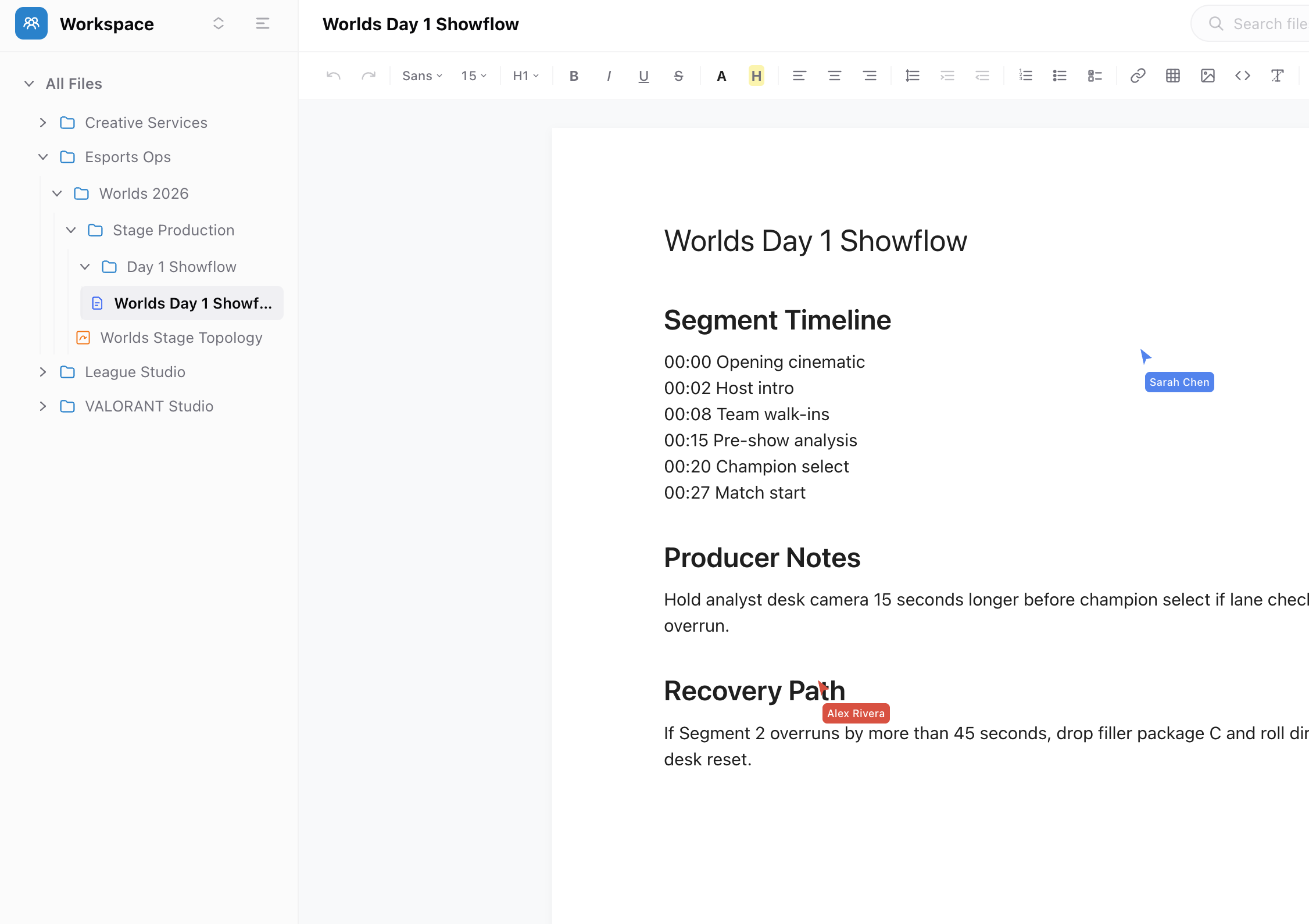Insert a code block icon
This screenshot has width=1309, height=924.
point(1242,76)
